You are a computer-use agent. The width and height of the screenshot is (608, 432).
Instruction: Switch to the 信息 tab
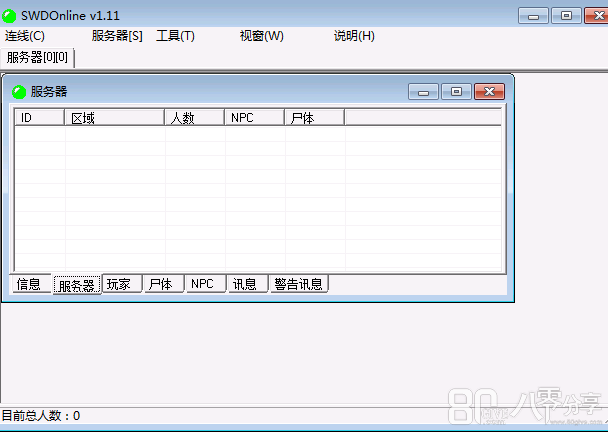pyautogui.click(x=31, y=284)
